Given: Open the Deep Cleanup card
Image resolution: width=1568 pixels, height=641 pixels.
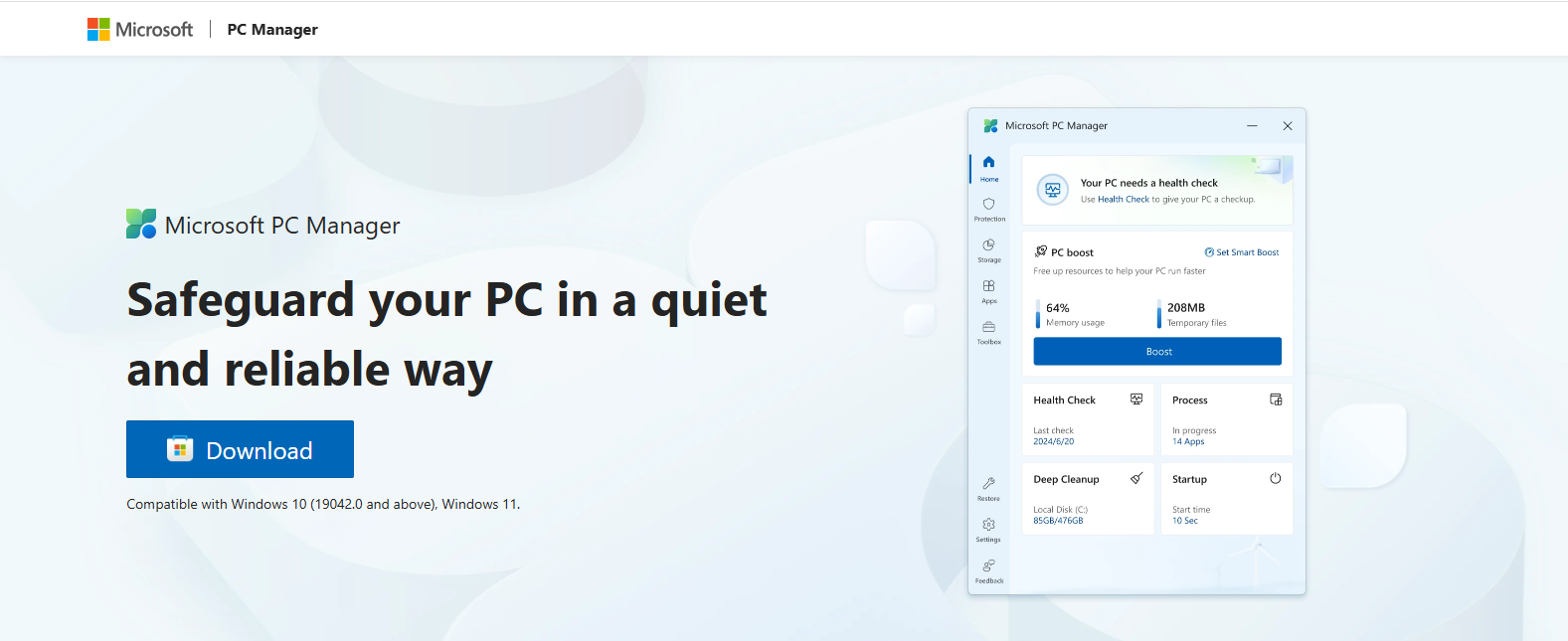Looking at the screenshot, I should point(1089,498).
